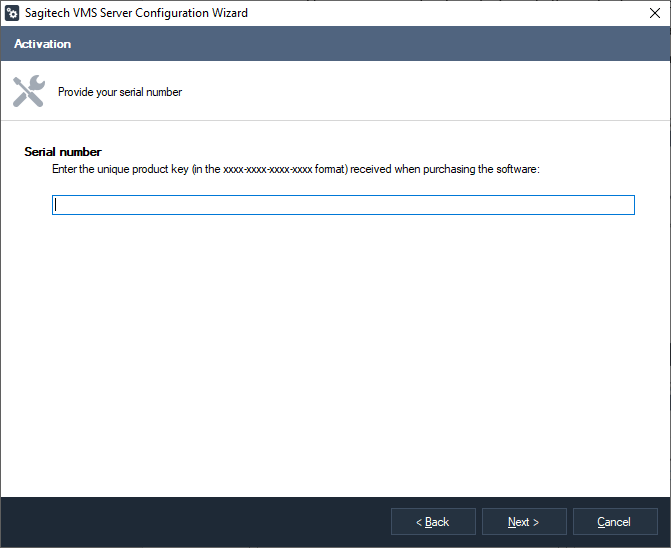The width and height of the screenshot is (671, 548).
Task: Click the 'Provide your serial number' subtitle
Action: pos(120,92)
